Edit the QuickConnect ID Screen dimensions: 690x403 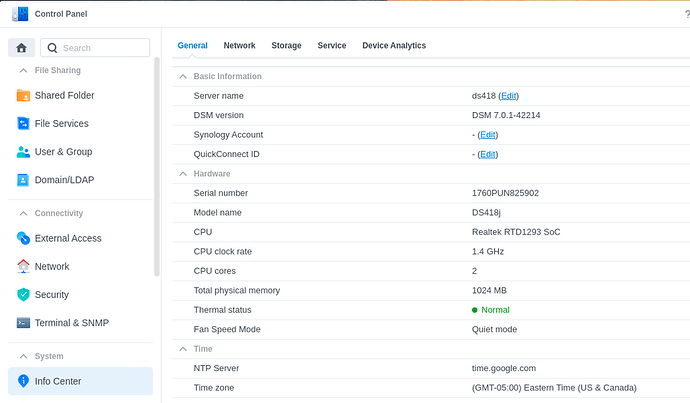[x=488, y=154]
